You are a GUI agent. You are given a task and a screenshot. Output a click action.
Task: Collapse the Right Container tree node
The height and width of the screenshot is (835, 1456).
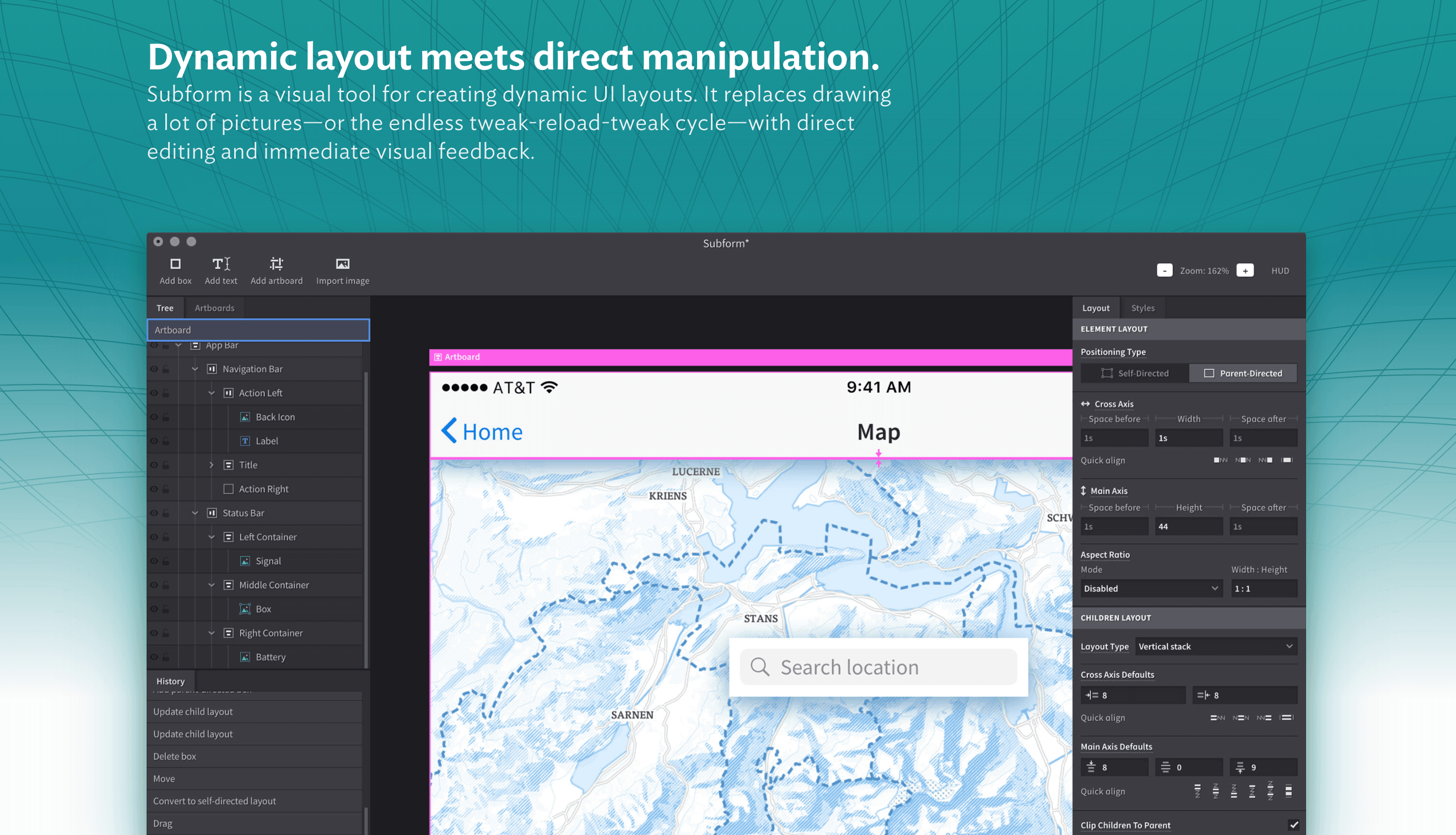click(x=212, y=633)
